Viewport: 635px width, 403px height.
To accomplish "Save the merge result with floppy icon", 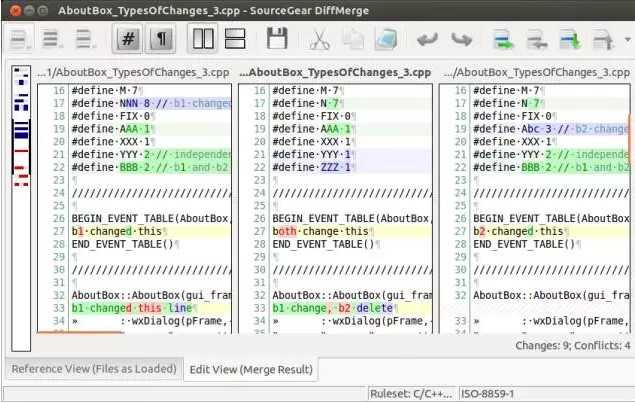I will click(277, 38).
